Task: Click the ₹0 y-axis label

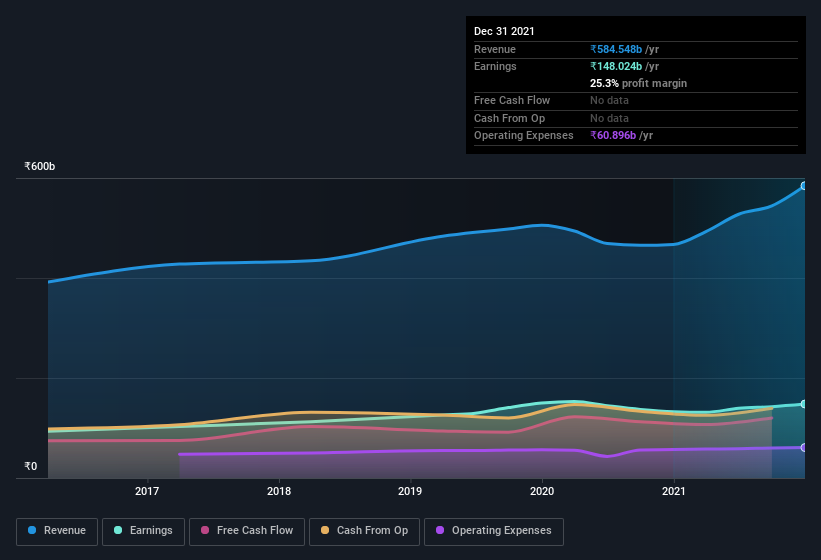Action: pos(31,466)
